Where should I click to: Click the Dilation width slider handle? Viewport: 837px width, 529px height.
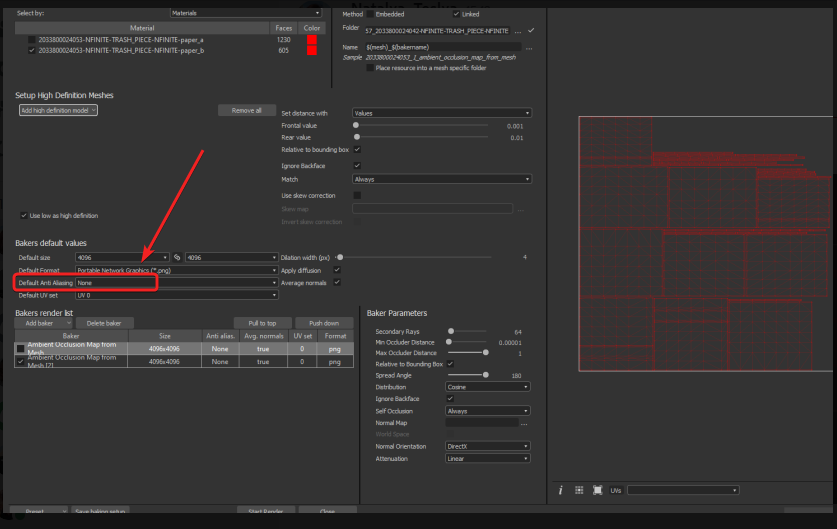tap(340, 257)
